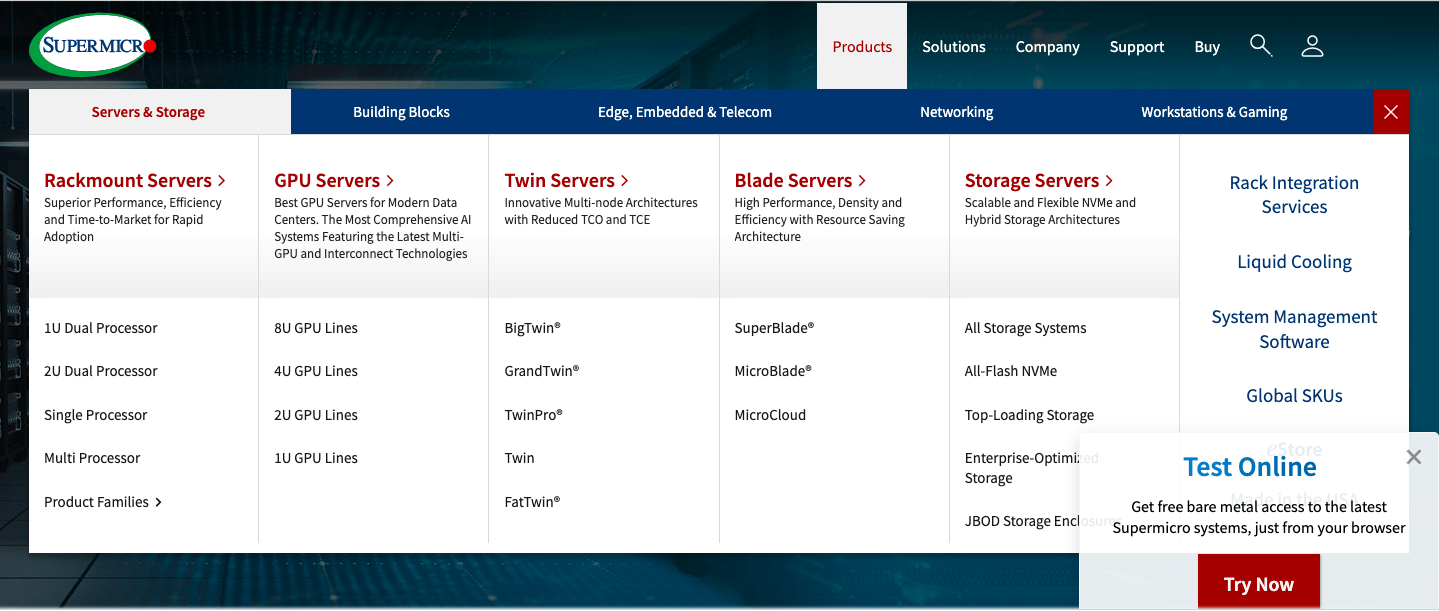Open the site search icon
The width and height of the screenshot is (1439, 611).
1260,45
